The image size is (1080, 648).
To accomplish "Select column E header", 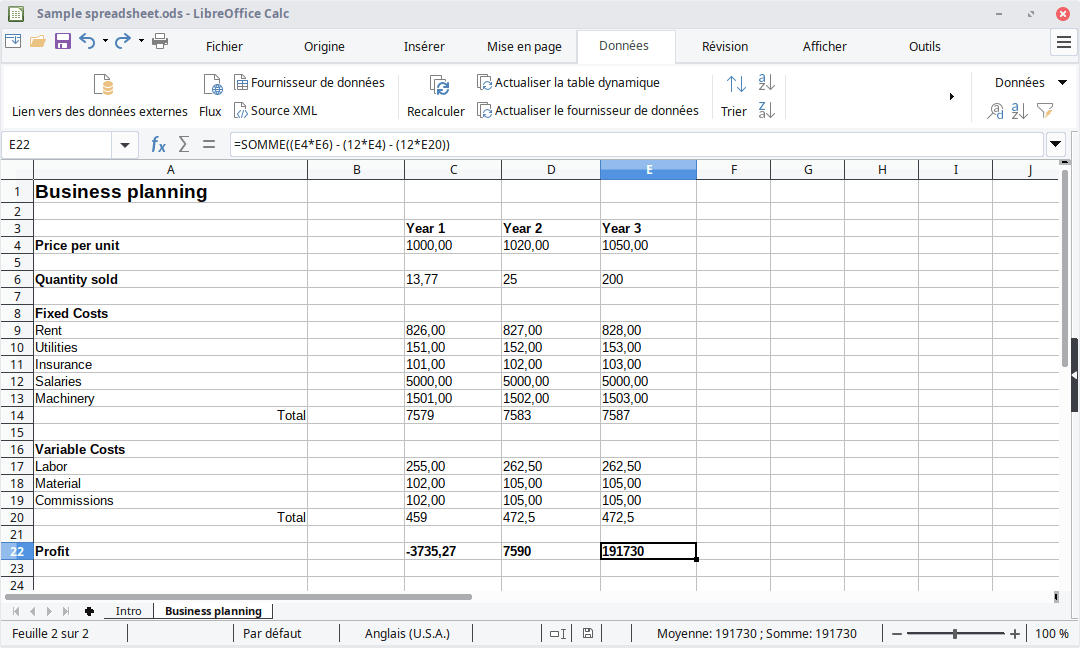I will point(648,169).
